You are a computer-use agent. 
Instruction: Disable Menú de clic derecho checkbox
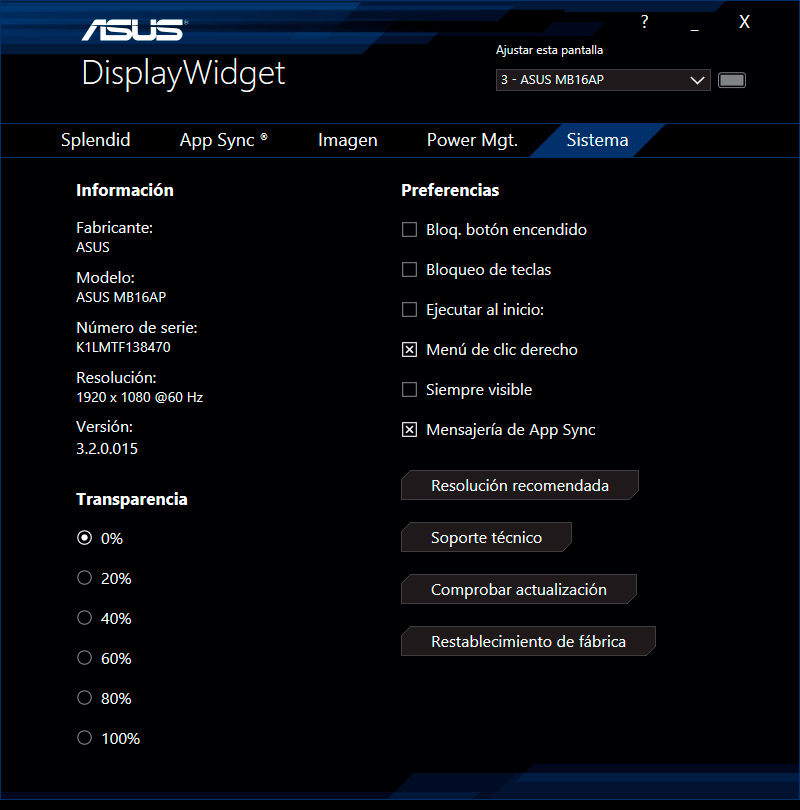click(409, 350)
